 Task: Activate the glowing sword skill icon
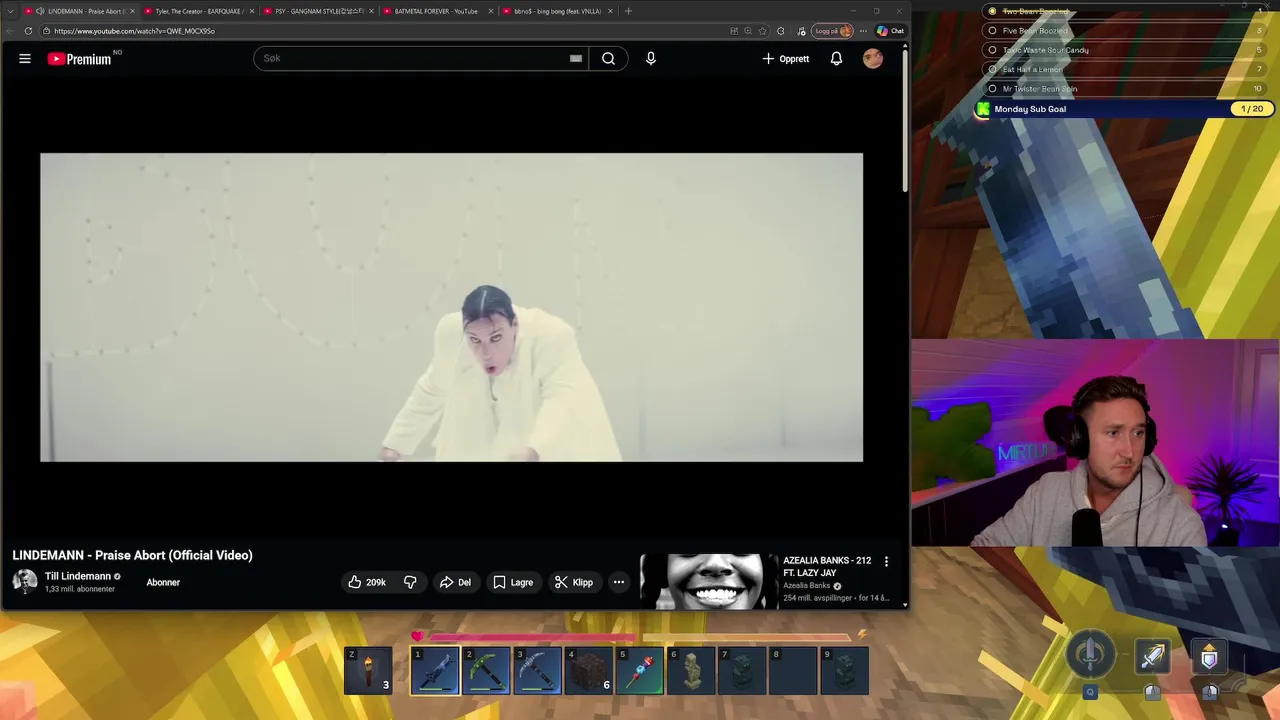(1153, 657)
